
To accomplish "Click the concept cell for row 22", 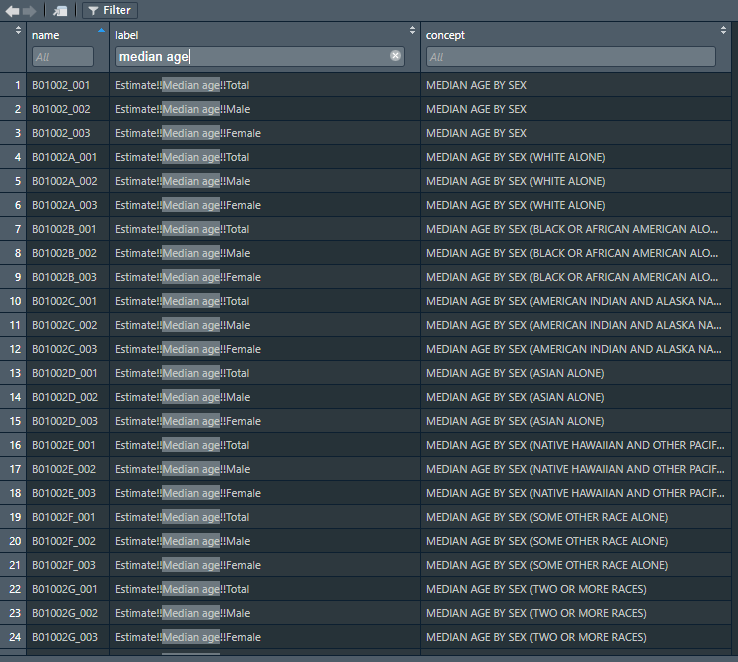I will tap(536, 589).
